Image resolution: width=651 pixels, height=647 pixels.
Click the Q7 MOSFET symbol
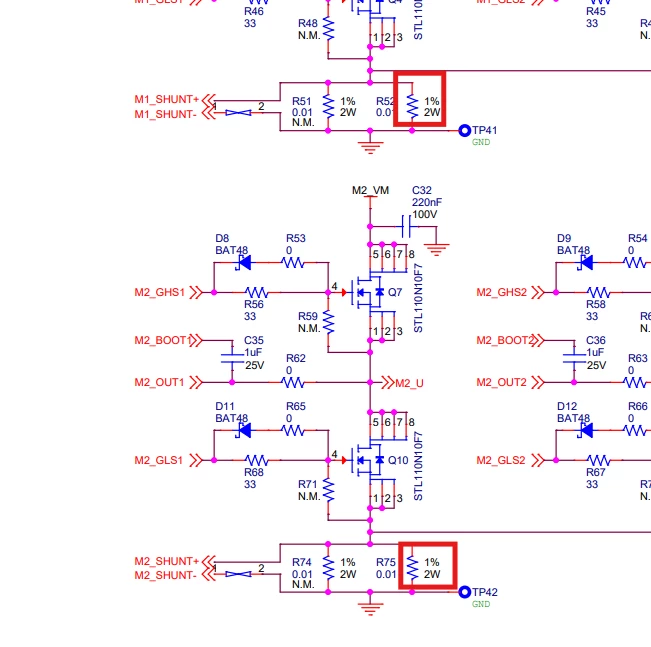[368, 292]
